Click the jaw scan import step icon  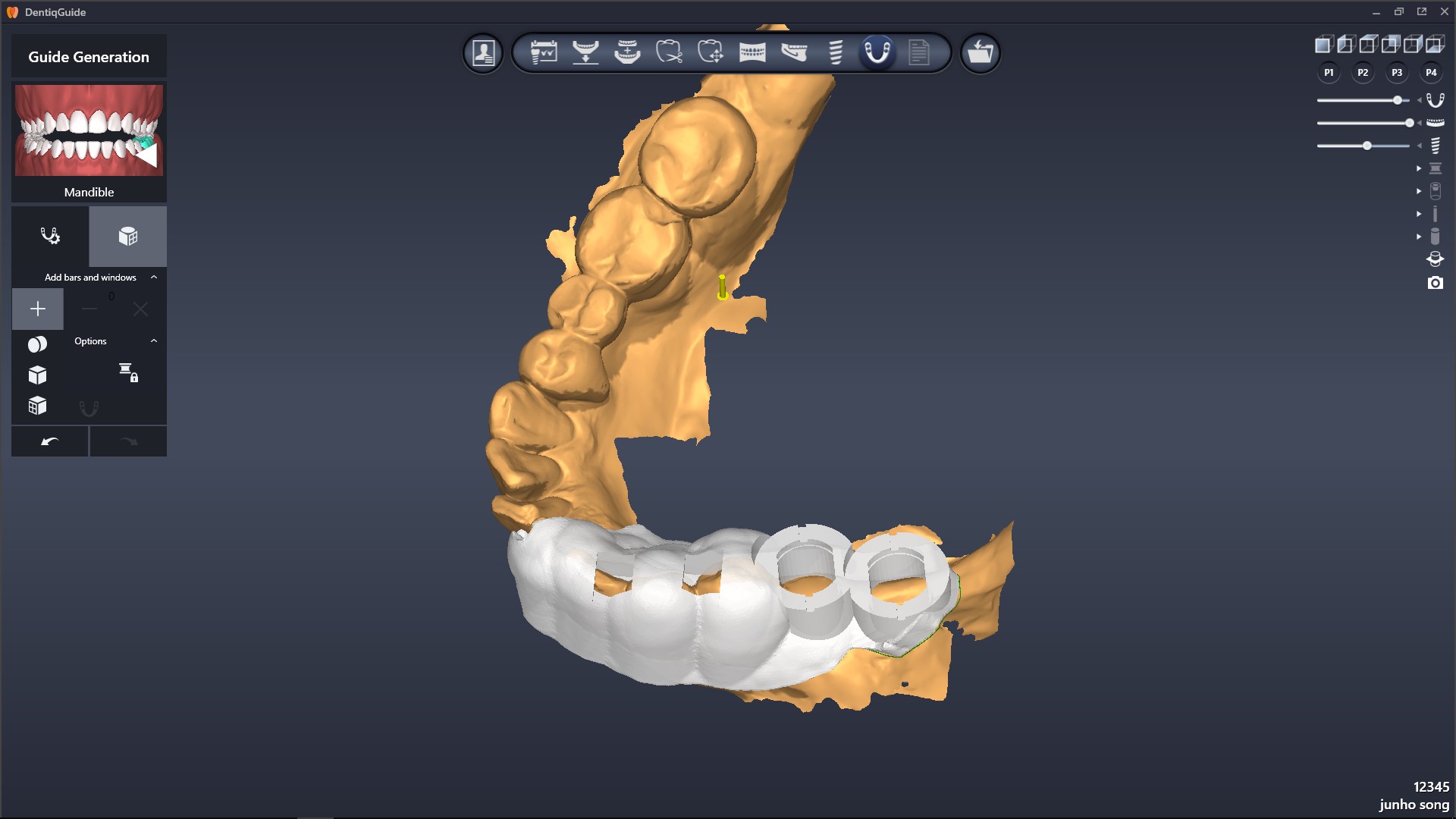point(585,52)
